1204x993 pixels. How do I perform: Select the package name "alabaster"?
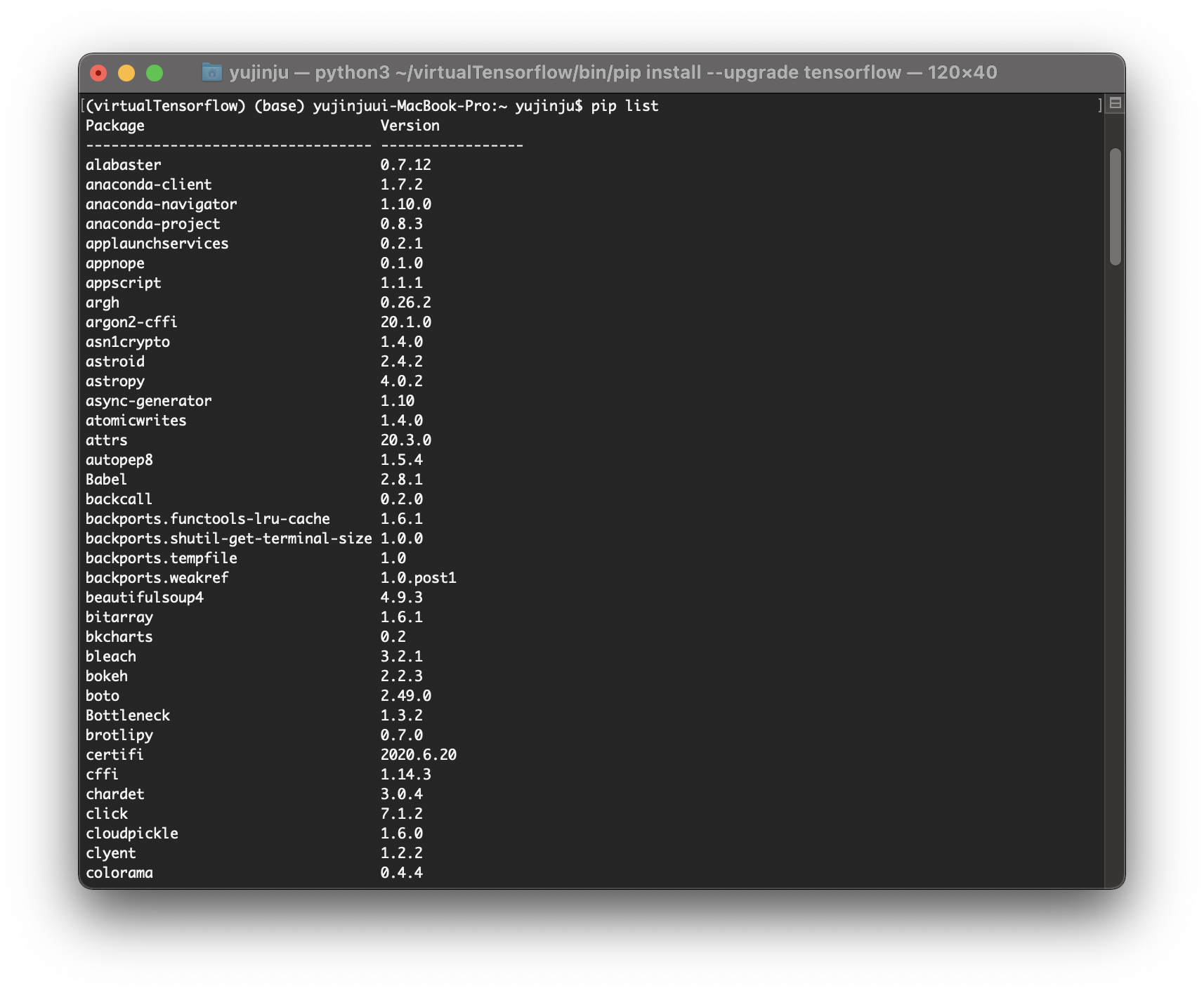tap(123, 164)
